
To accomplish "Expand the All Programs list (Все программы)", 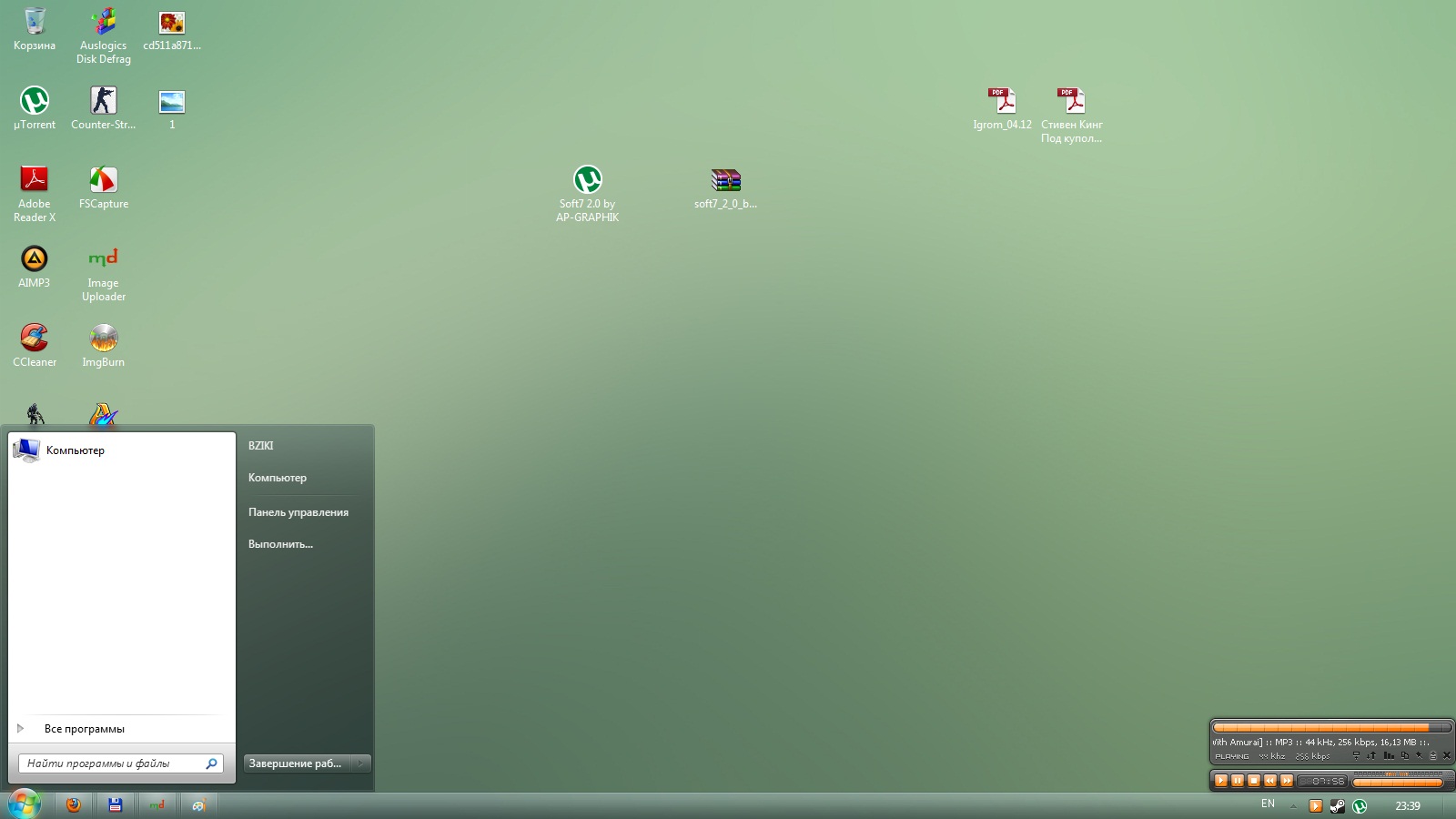I will point(84,729).
